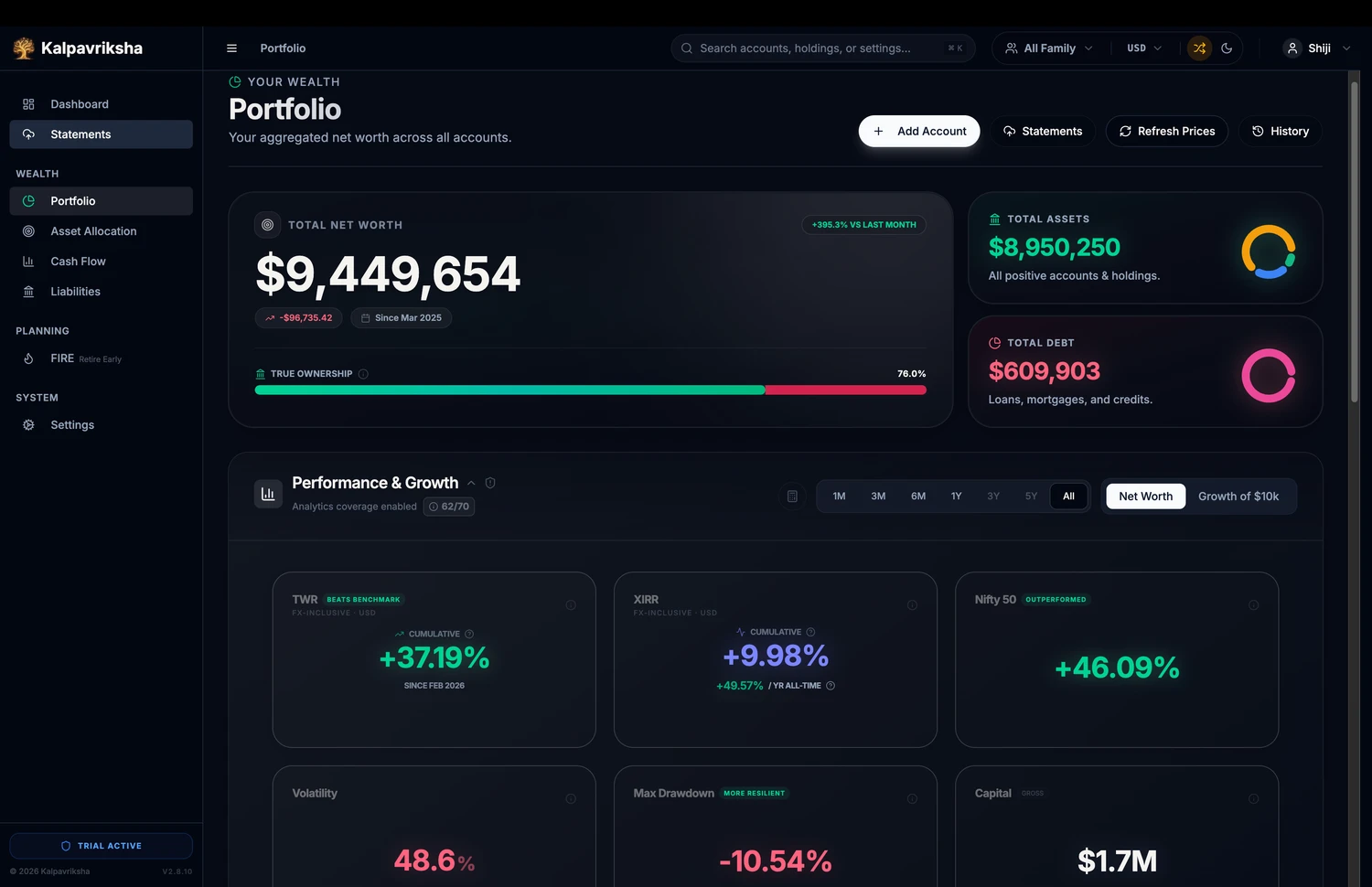The height and width of the screenshot is (887, 1372).
Task: Click help icon beside /YR ALL-TIME
Action: pyautogui.click(x=831, y=686)
